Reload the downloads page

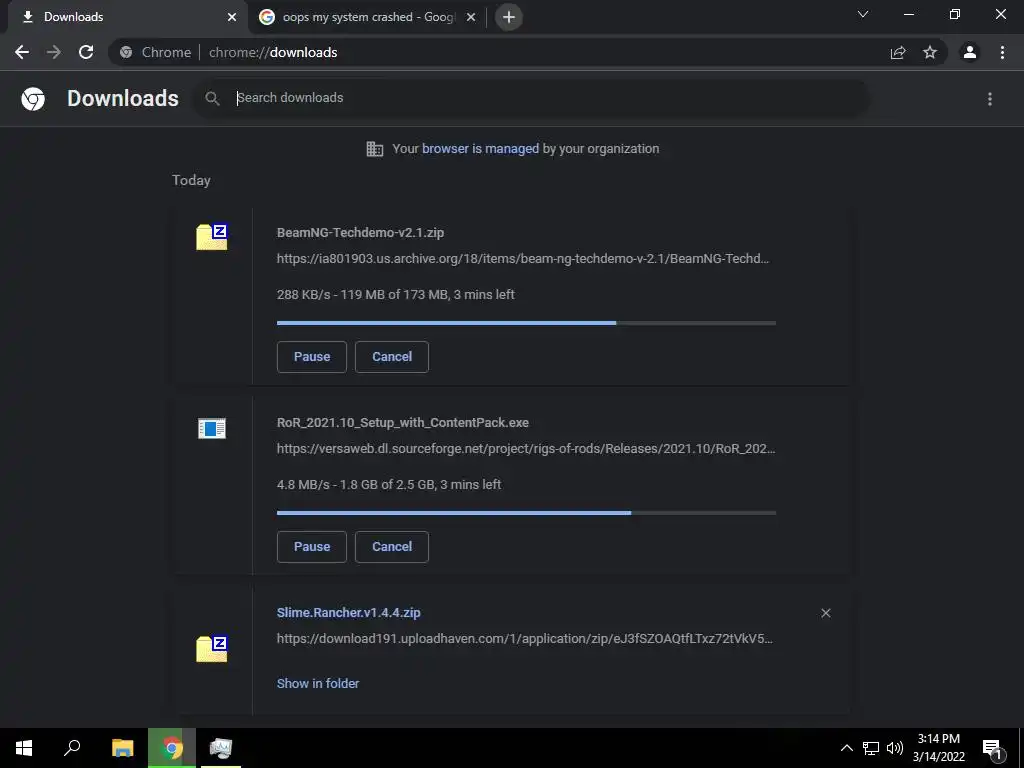(86, 52)
